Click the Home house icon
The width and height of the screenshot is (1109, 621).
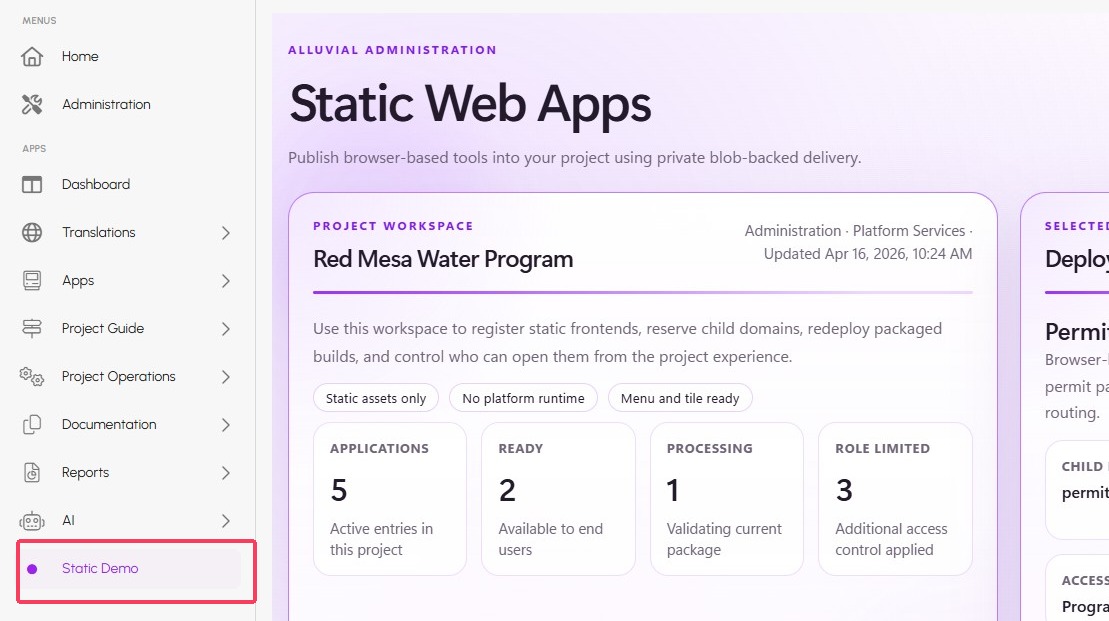32,56
